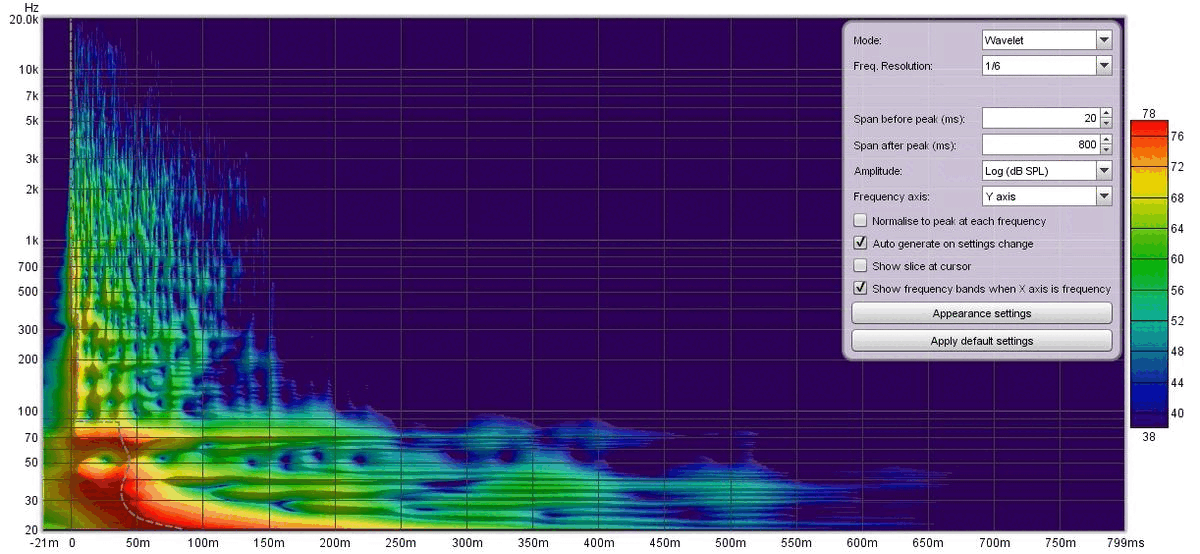Viewport: 1200px width, 554px height.
Task: Click the 799ms label on the time axis
Action: [x=1125, y=543]
